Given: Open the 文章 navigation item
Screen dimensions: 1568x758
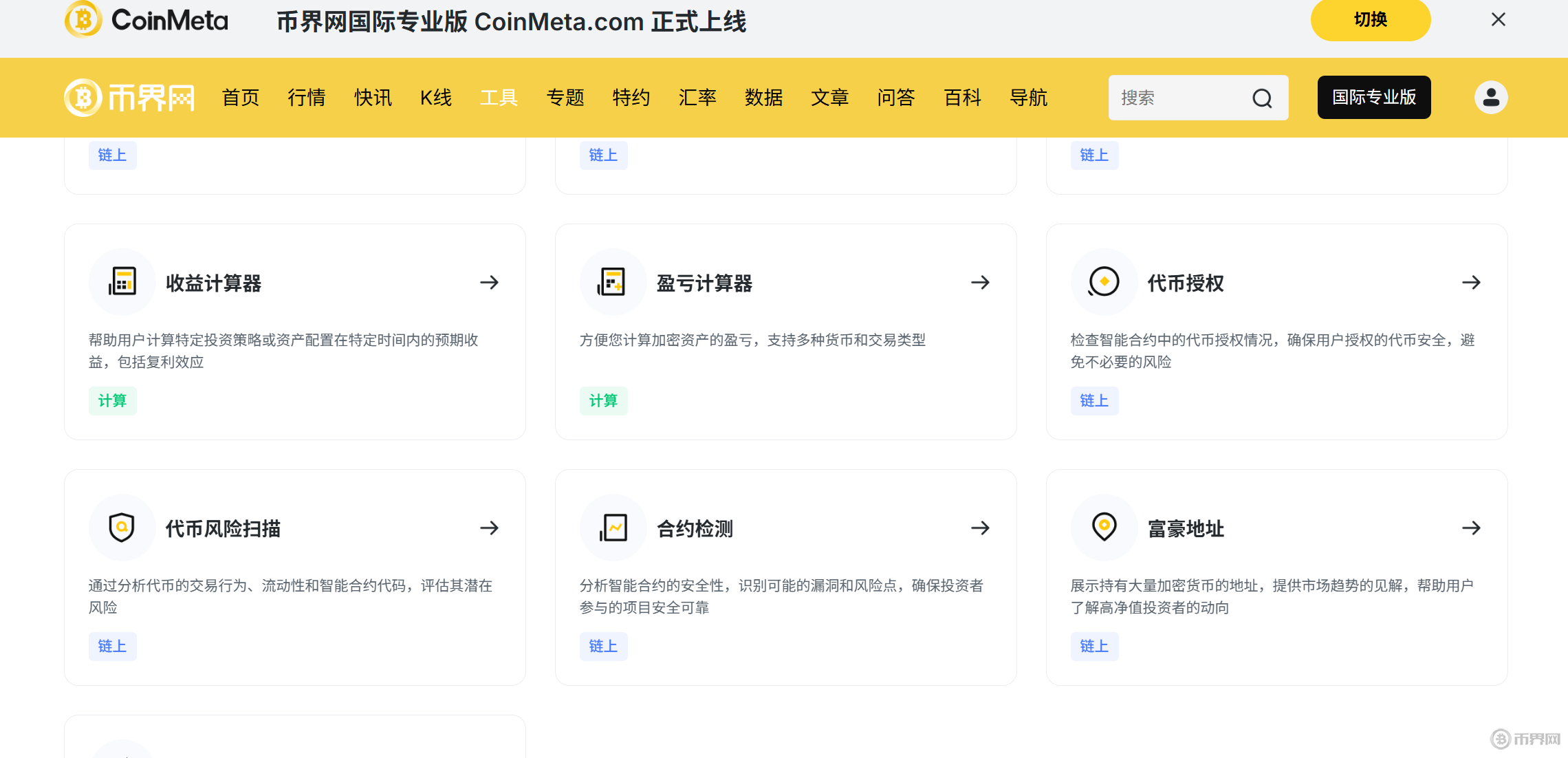Looking at the screenshot, I should [x=830, y=98].
